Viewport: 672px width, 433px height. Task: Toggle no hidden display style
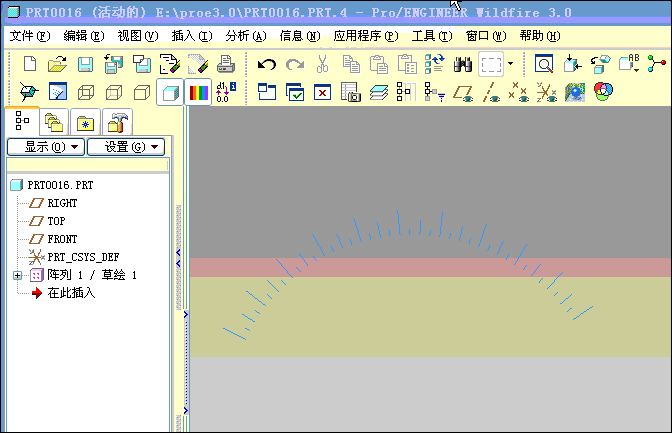click(x=141, y=92)
